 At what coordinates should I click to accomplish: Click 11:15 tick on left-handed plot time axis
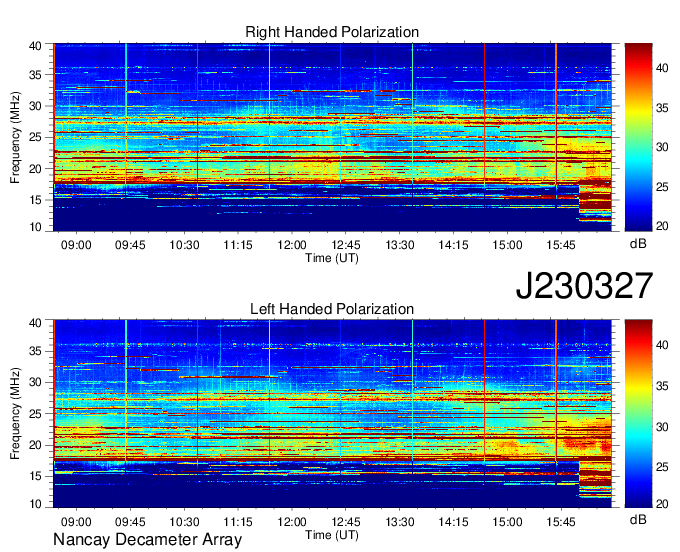(238, 522)
